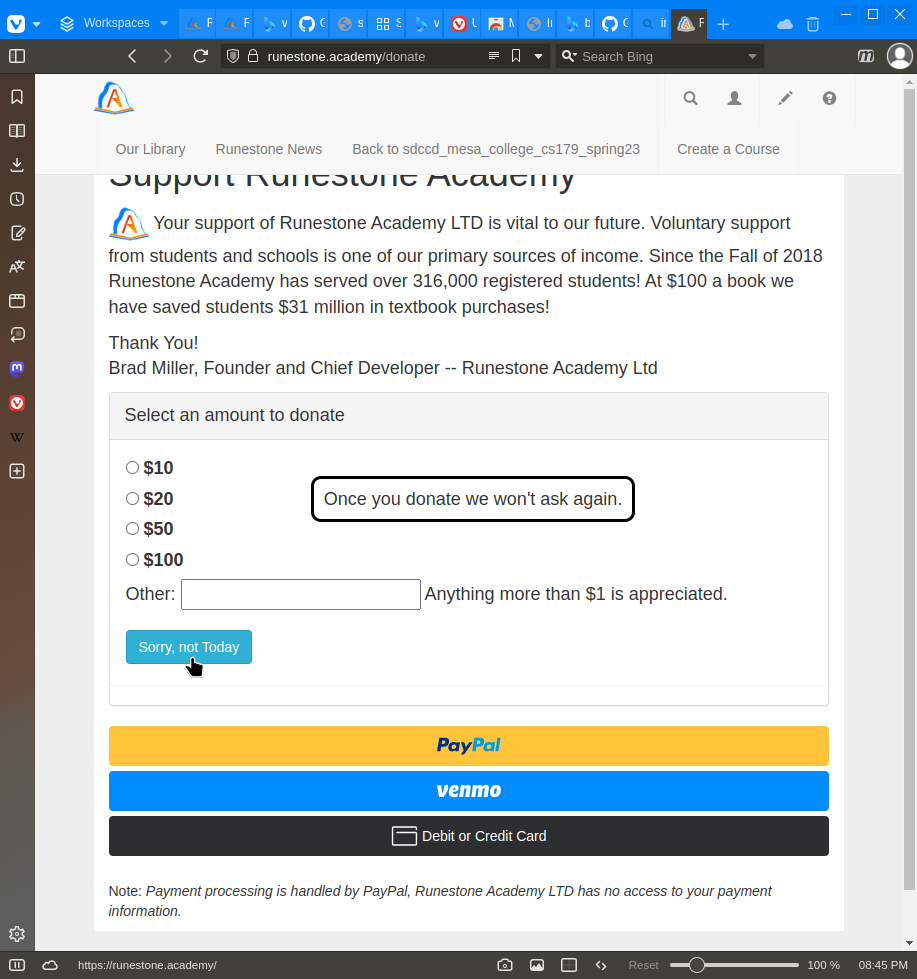
Task: Go to Our Library menu item
Action: pos(150,149)
